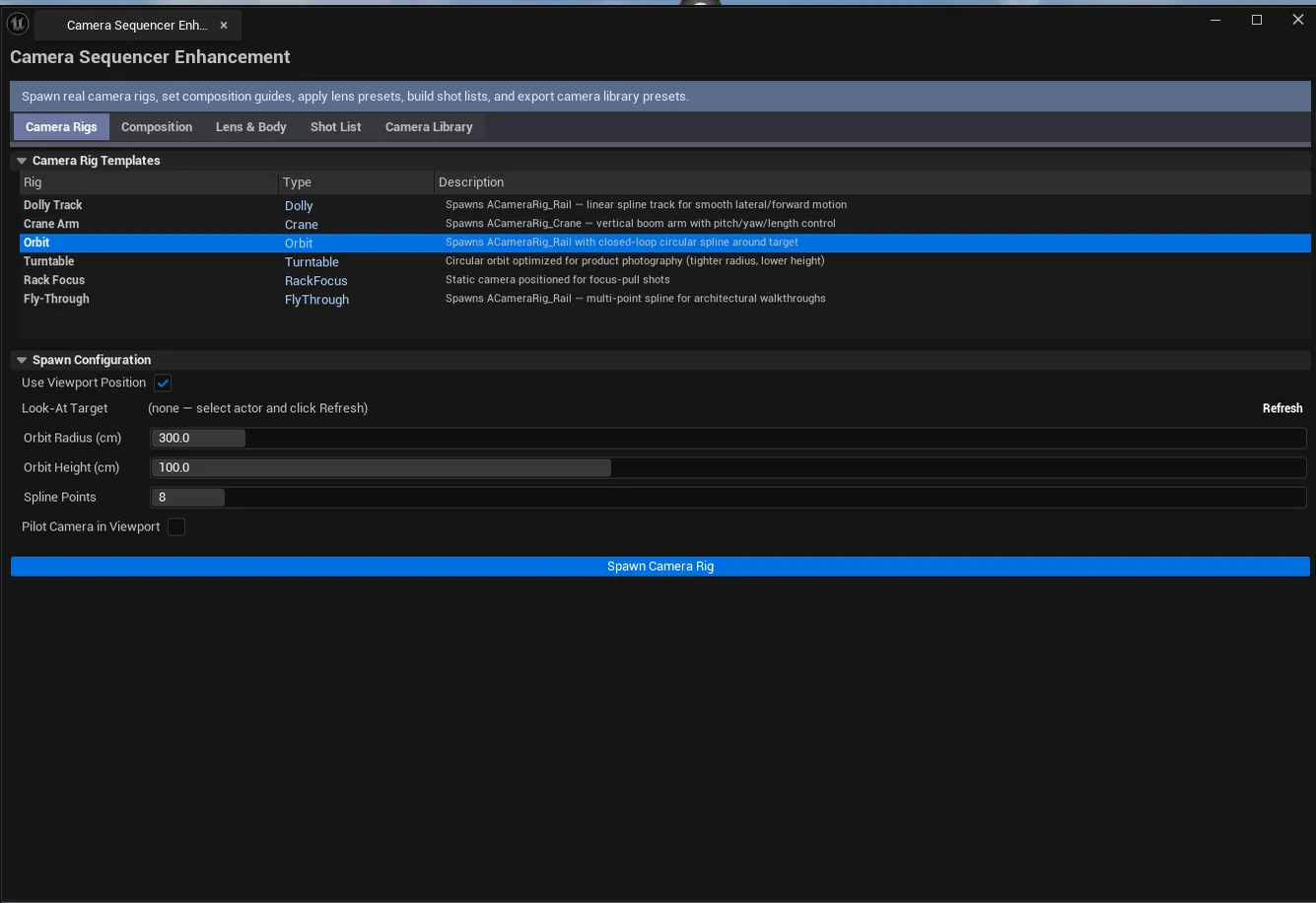Click the FlyThrough type cell
1316x903 pixels.
click(316, 300)
